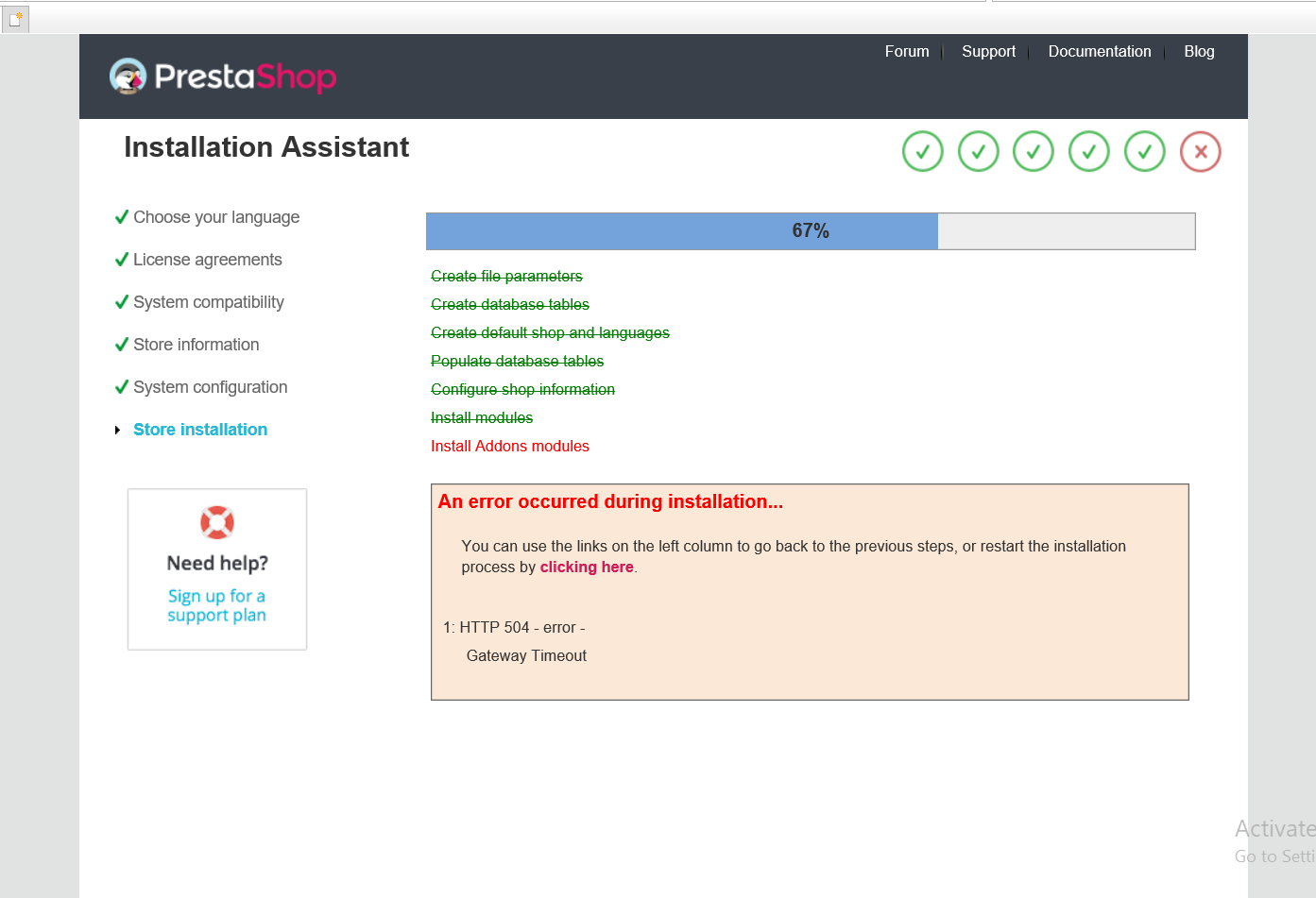The height and width of the screenshot is (898, 1316).
Task: Click the Need help? heading
Action: tap(217, 564)
